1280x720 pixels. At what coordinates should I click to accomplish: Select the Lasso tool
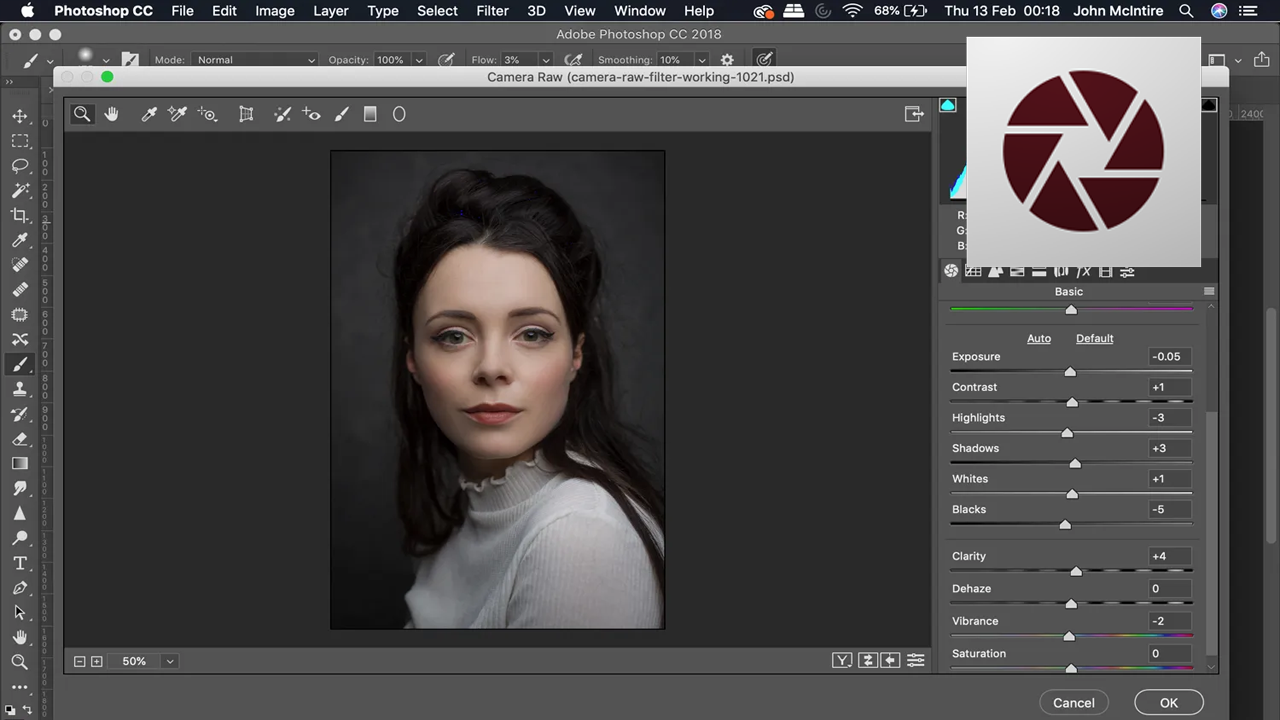20,166
